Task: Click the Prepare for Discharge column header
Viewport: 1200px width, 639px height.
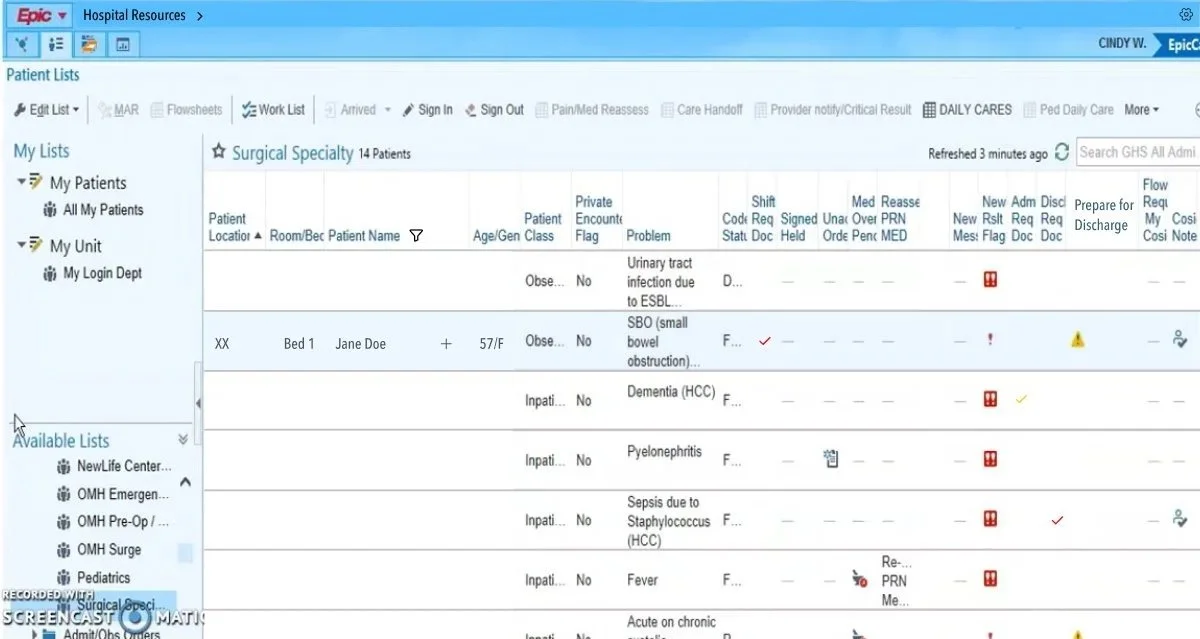Action: point(1103,215)
